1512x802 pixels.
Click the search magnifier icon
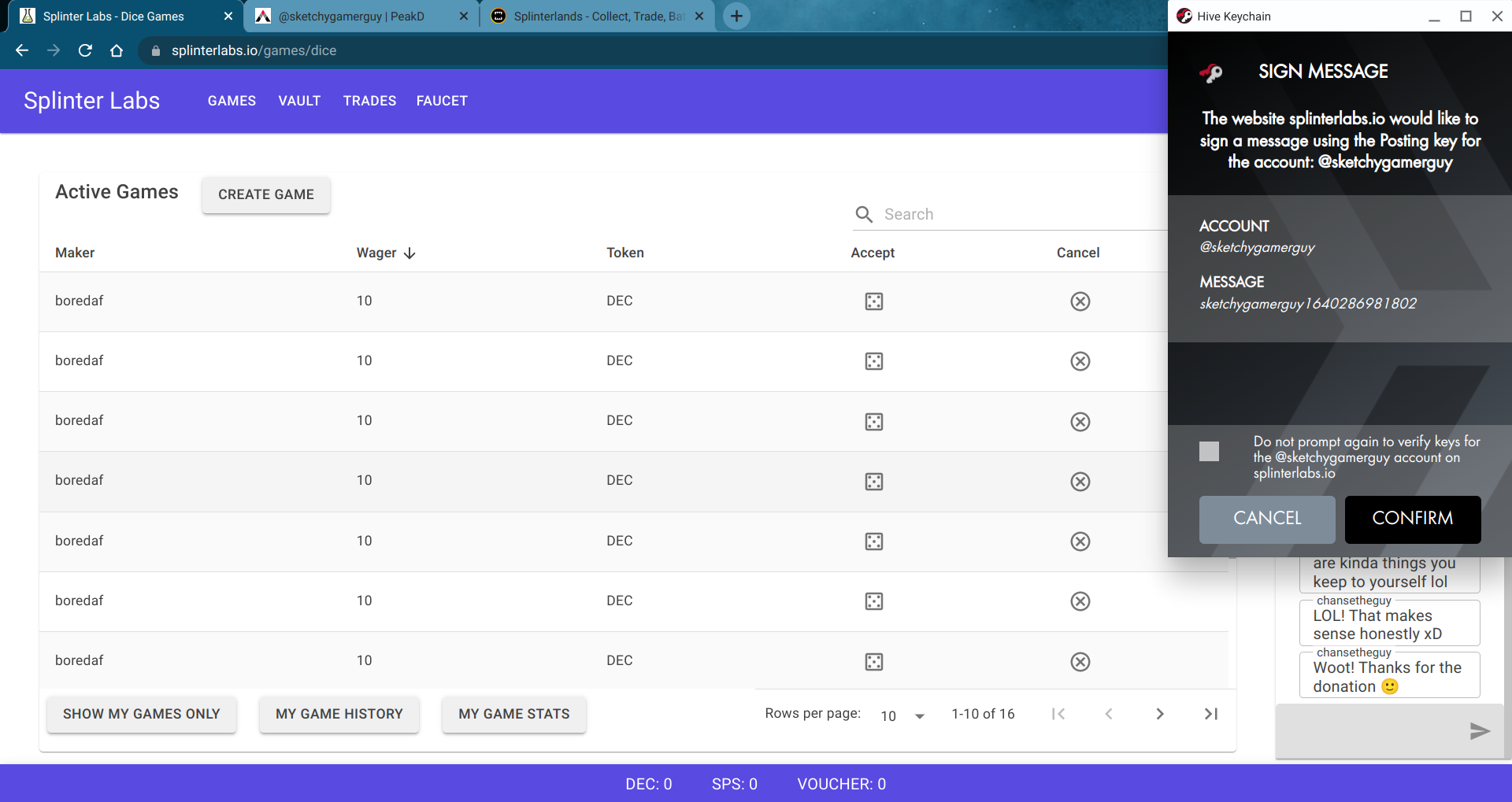(x=864, y=214)
